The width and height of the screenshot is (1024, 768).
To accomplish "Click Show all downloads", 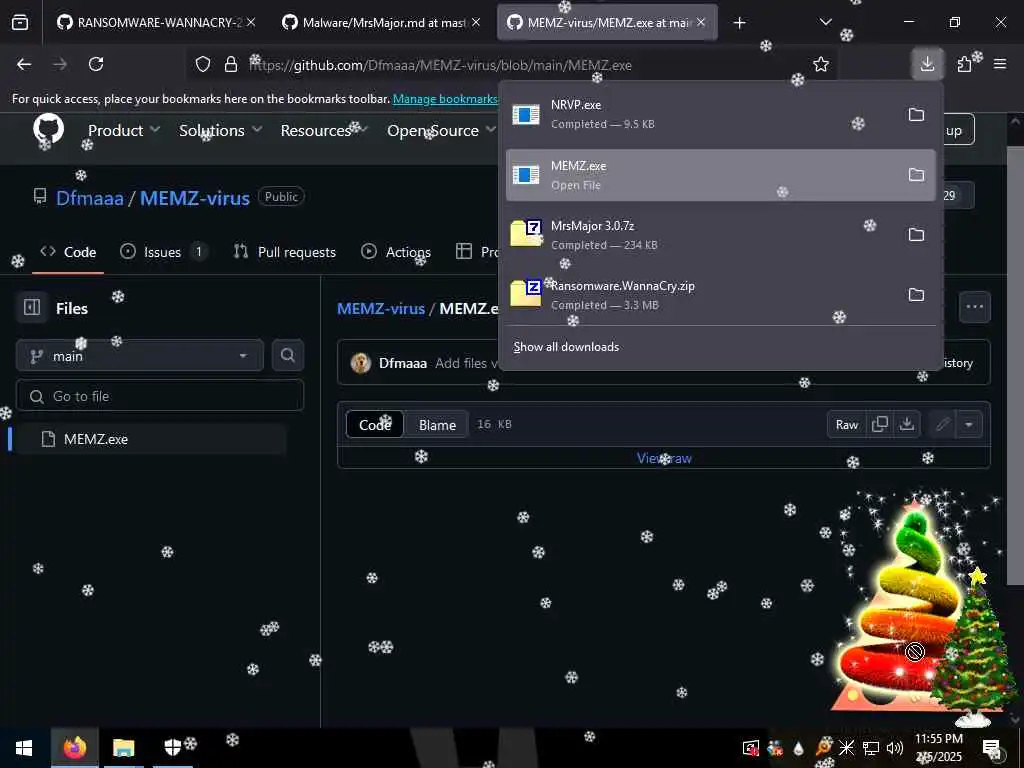I will pyautogui.click(x=566, y=347).
